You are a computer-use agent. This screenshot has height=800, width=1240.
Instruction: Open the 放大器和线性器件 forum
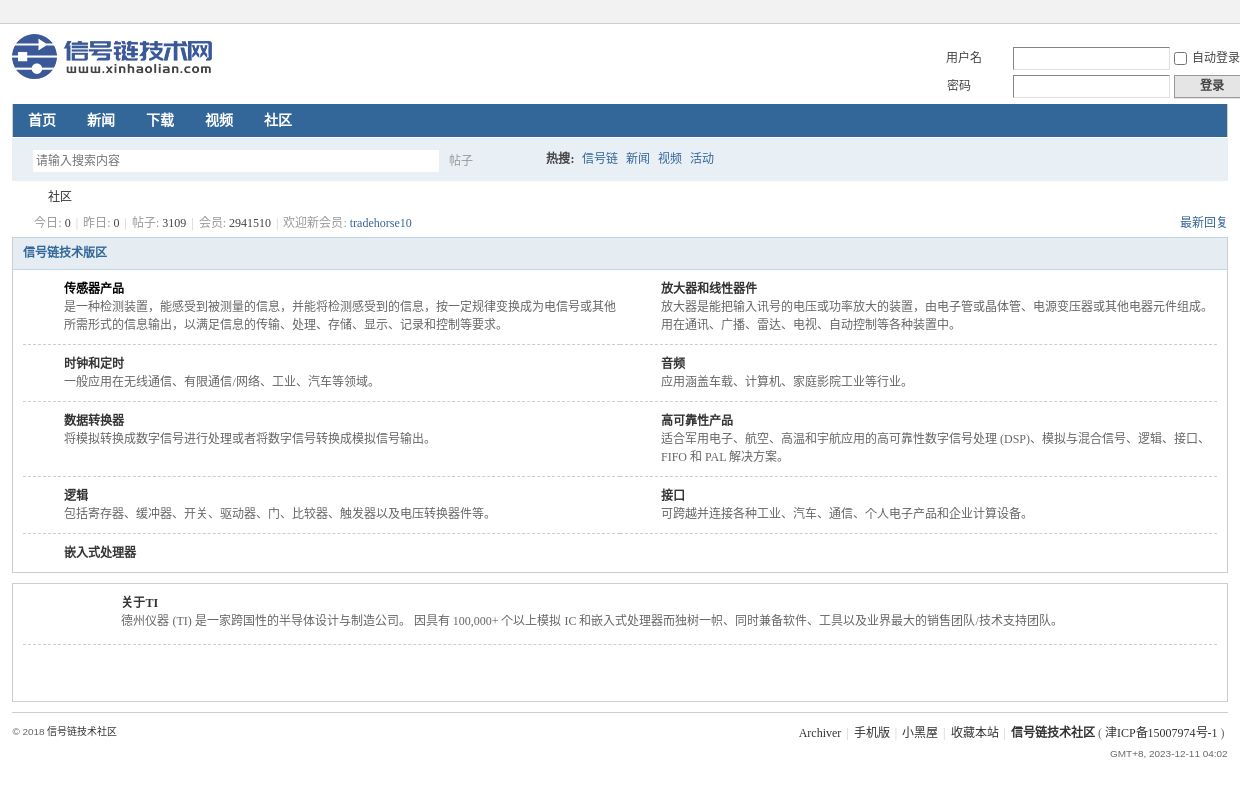708,289
